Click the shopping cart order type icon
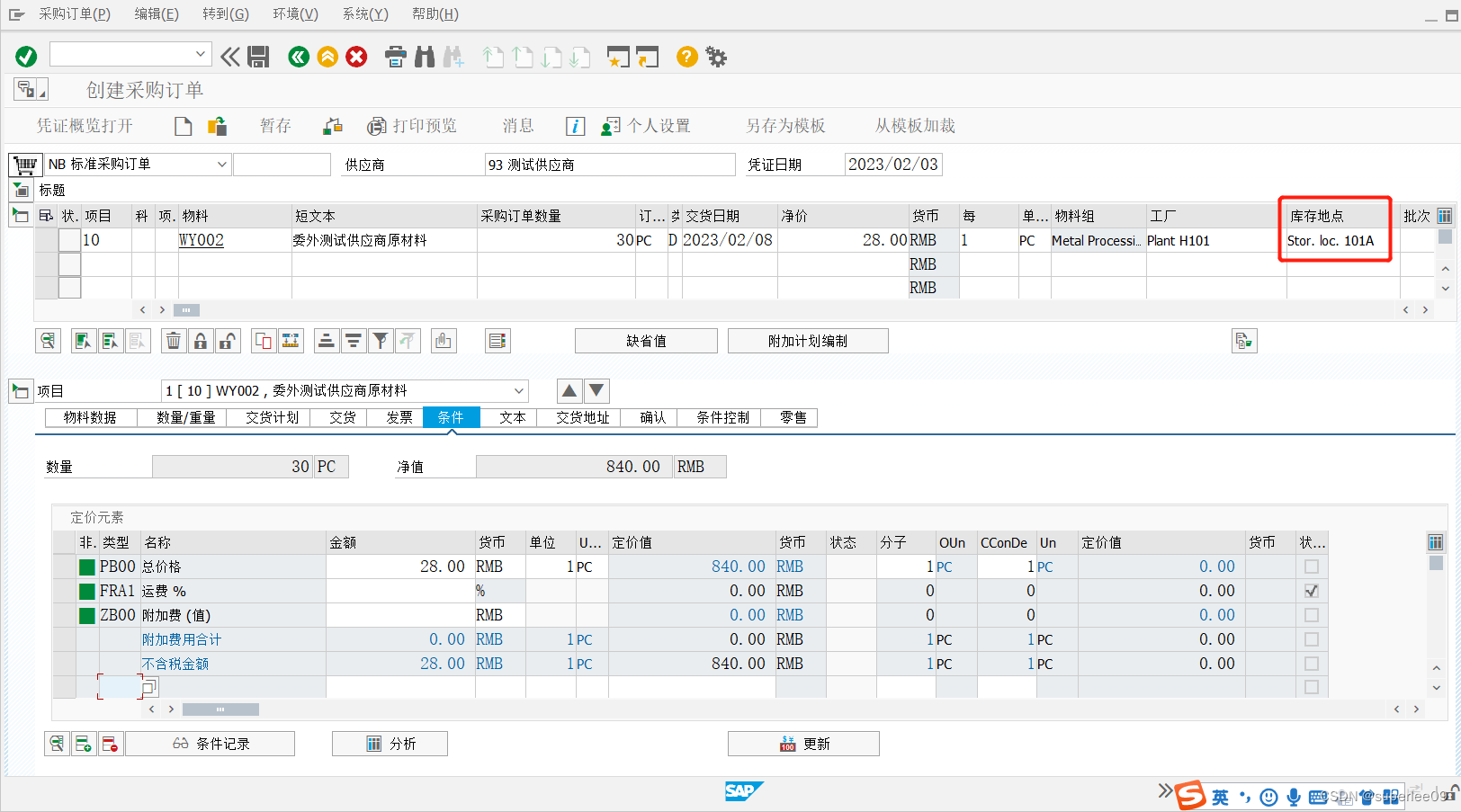Image resolution: width=1461 pixels, height=812 pixels. tap(25, 165)
